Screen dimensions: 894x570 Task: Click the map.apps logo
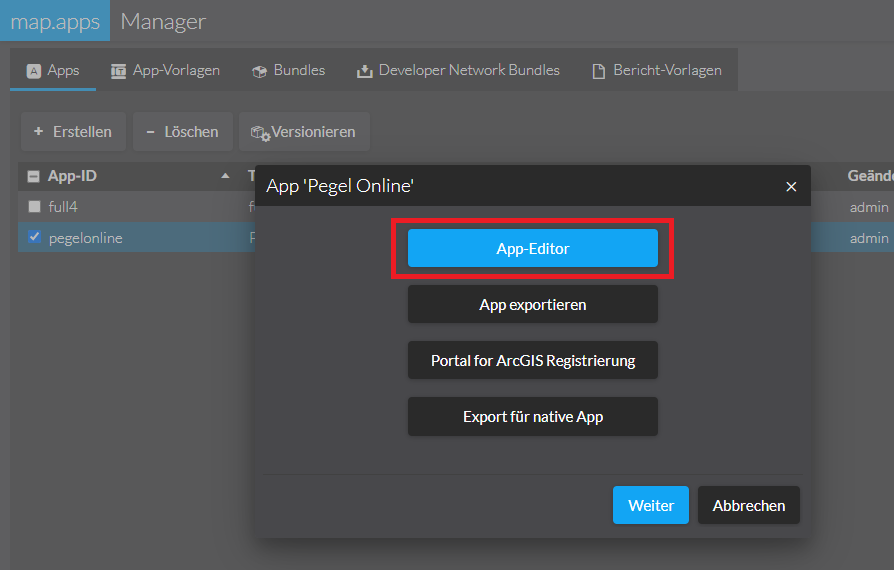(55, 21)
